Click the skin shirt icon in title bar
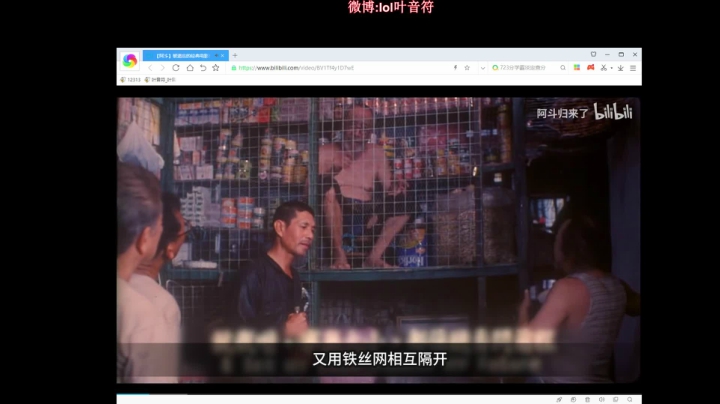720x404 pixels. tap(593, 54)
